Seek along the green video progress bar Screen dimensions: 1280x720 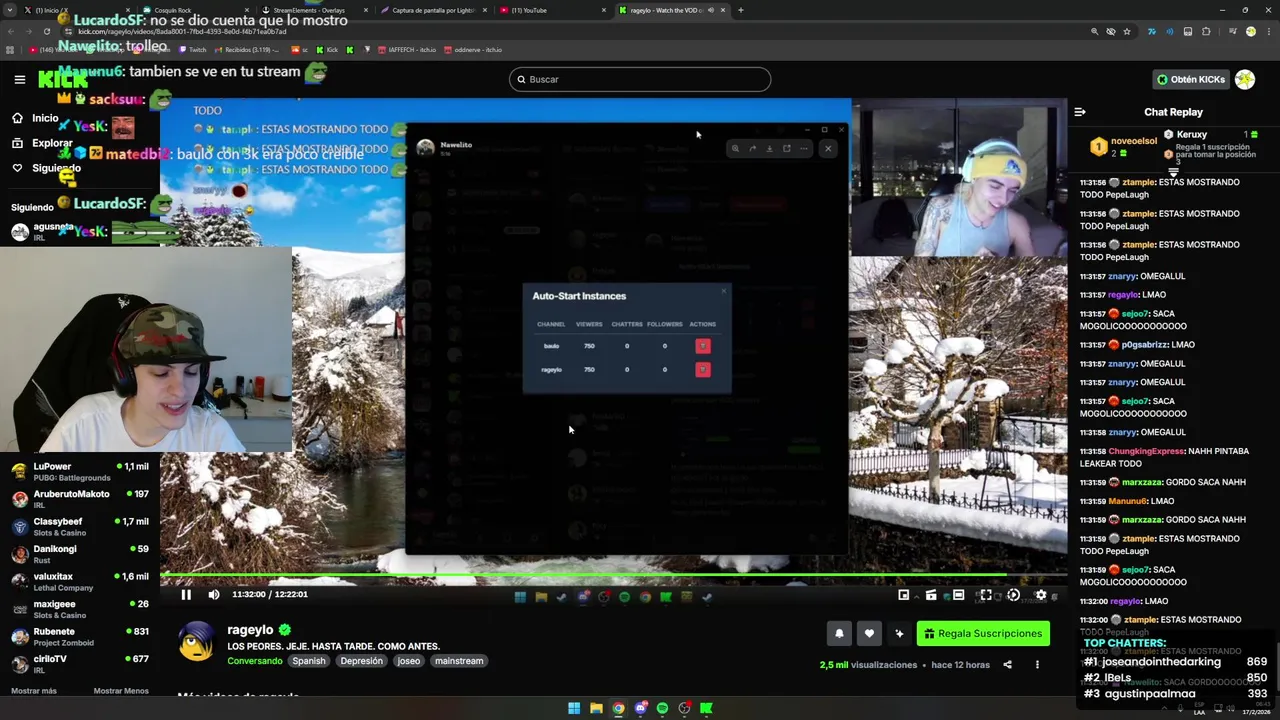[613, 575]
